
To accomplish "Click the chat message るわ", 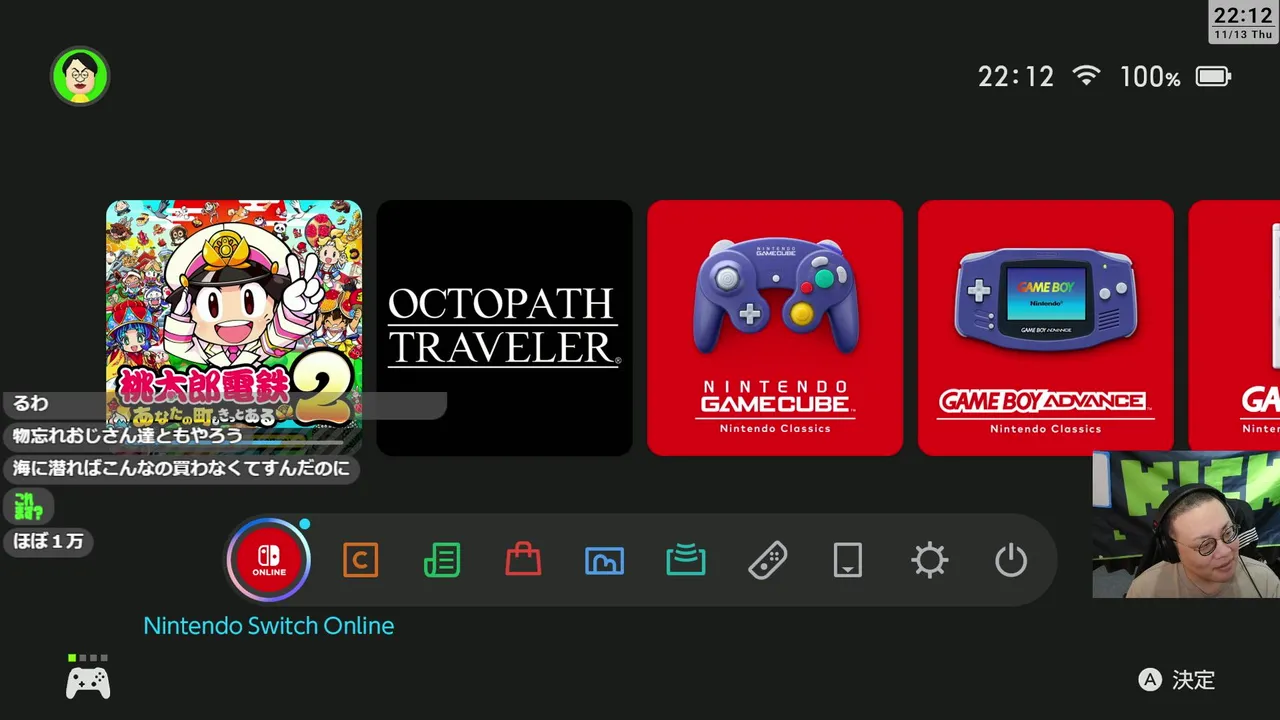I will (x=31, y=404).
